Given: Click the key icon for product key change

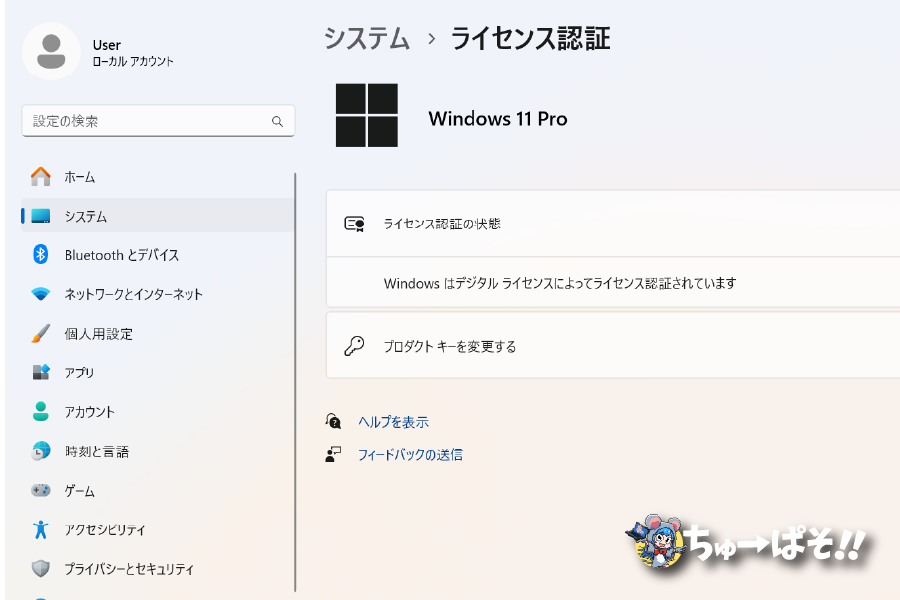Looking at the screenshot, I should (354, 346).
